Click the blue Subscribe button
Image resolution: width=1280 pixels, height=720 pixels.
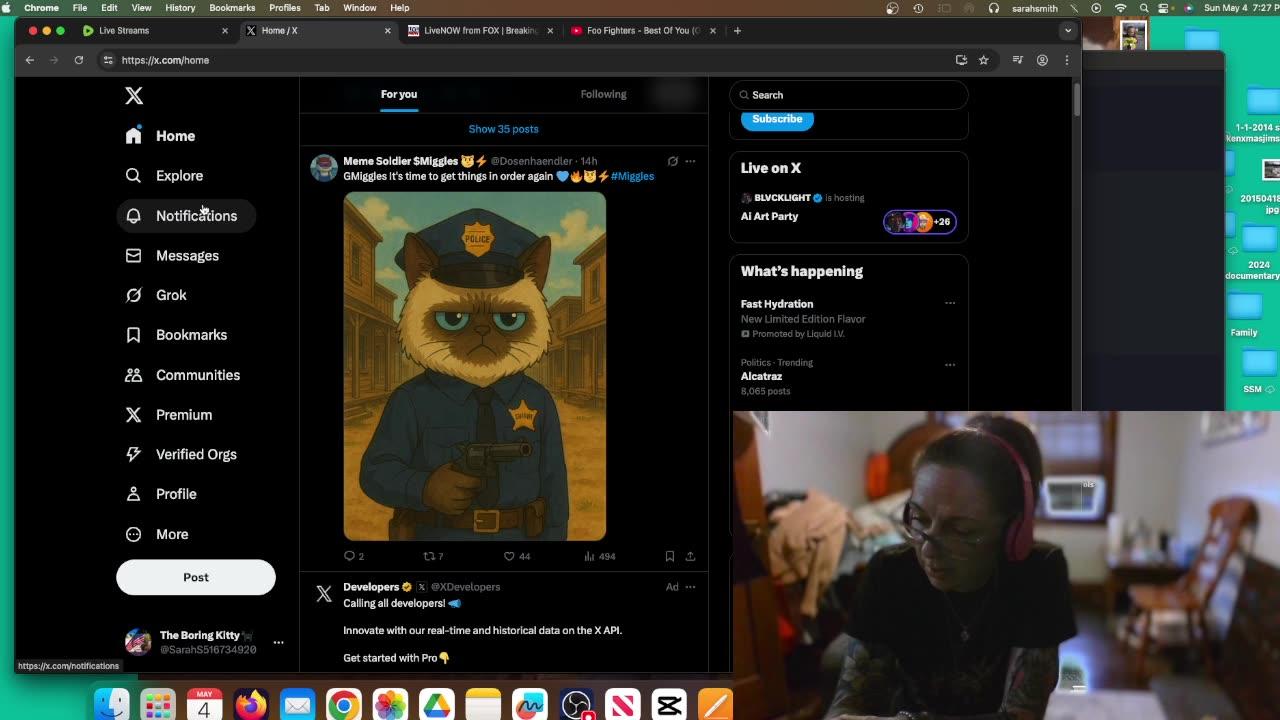(x=777, y=119)
